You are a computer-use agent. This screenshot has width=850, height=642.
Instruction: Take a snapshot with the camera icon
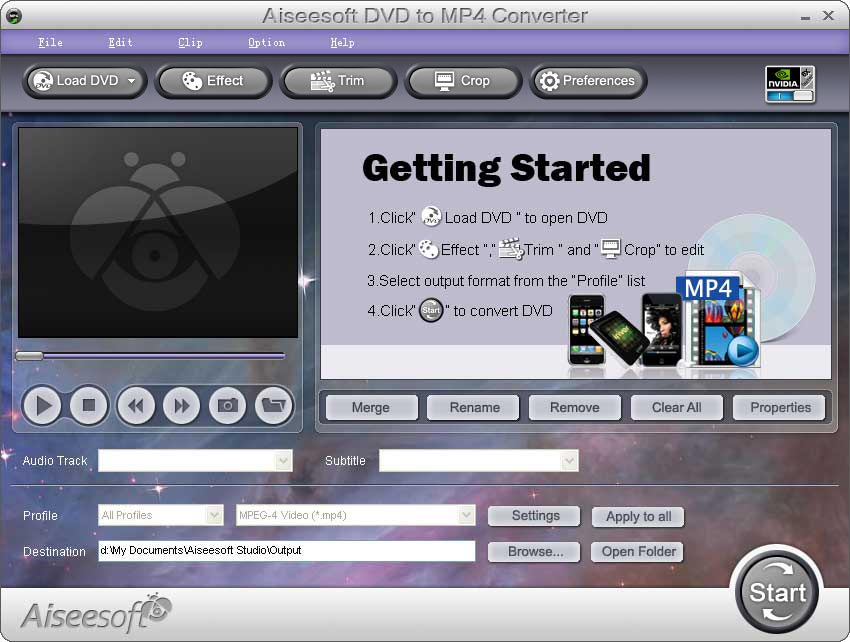pyautogui.click(x=228, y=405)
